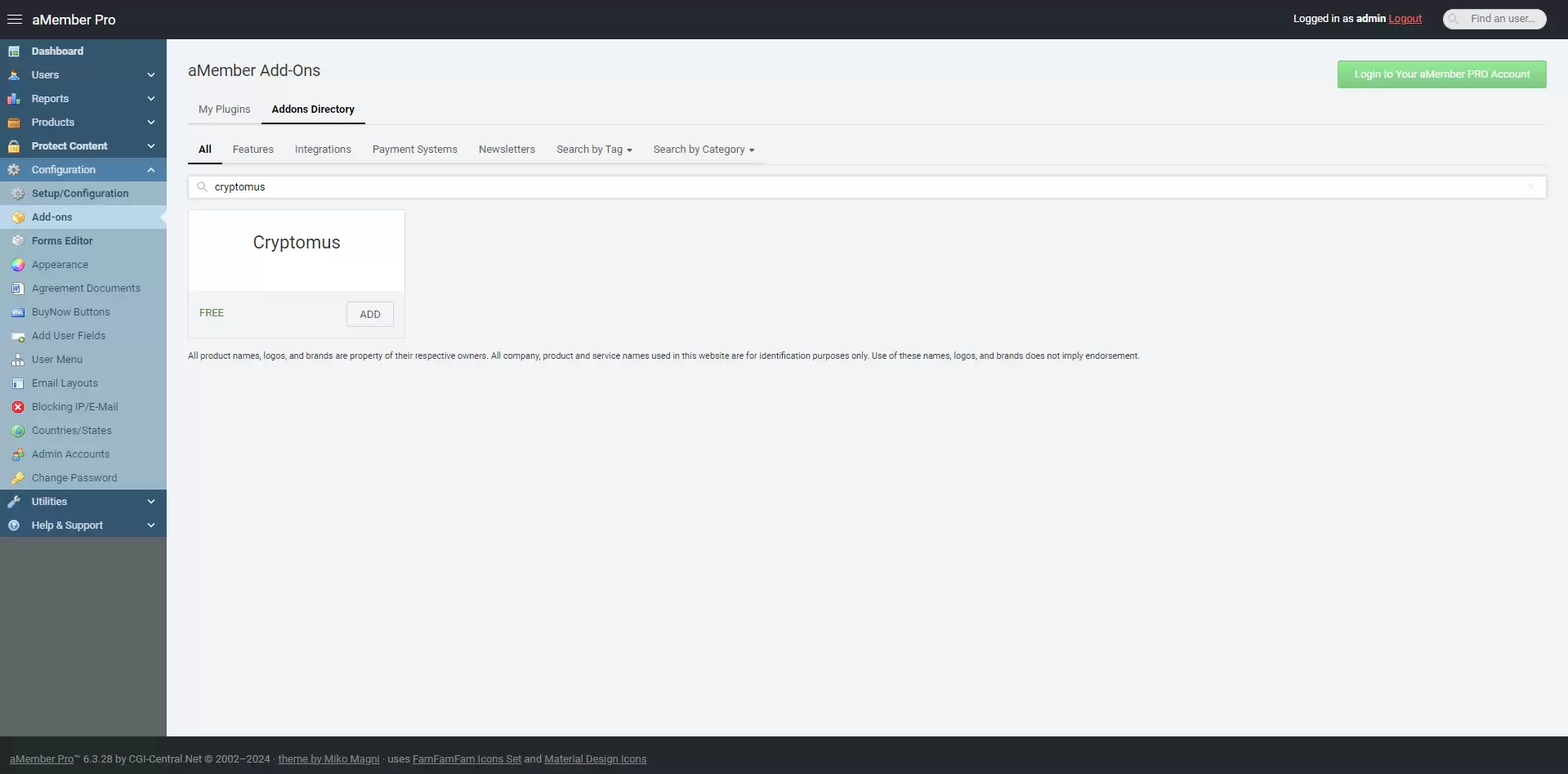Image resolution: width=1568 pixels, height=774 pixels.
Task: Switch to the My Plugins tab
Action: pyautogui.click(x=224, y=110)
